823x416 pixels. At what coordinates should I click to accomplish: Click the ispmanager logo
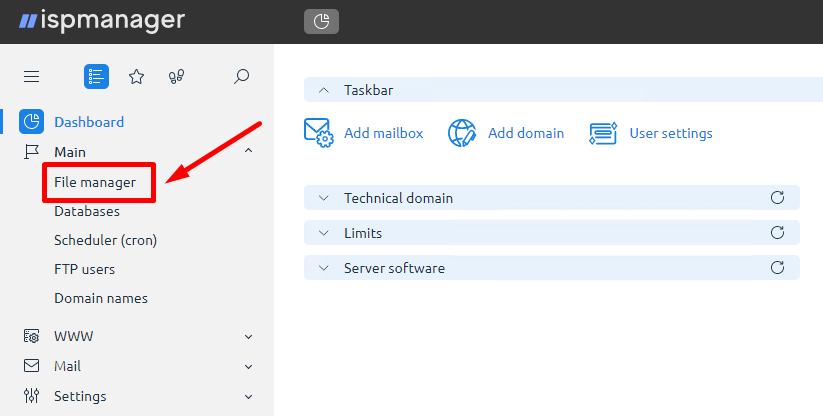click(102, 20)
